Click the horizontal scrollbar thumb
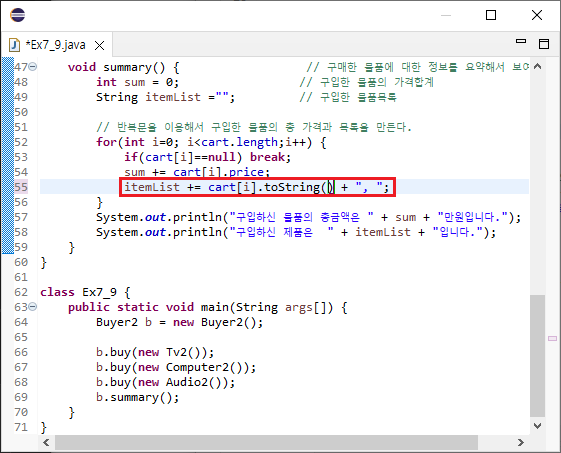This screenshot has width=561, height=453. 266,443
